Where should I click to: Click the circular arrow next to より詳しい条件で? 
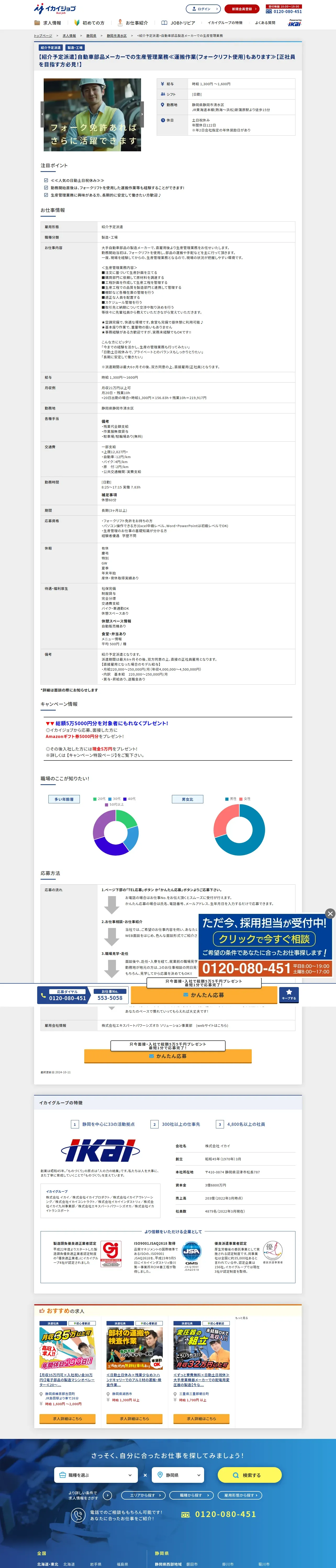[108, 1494]
